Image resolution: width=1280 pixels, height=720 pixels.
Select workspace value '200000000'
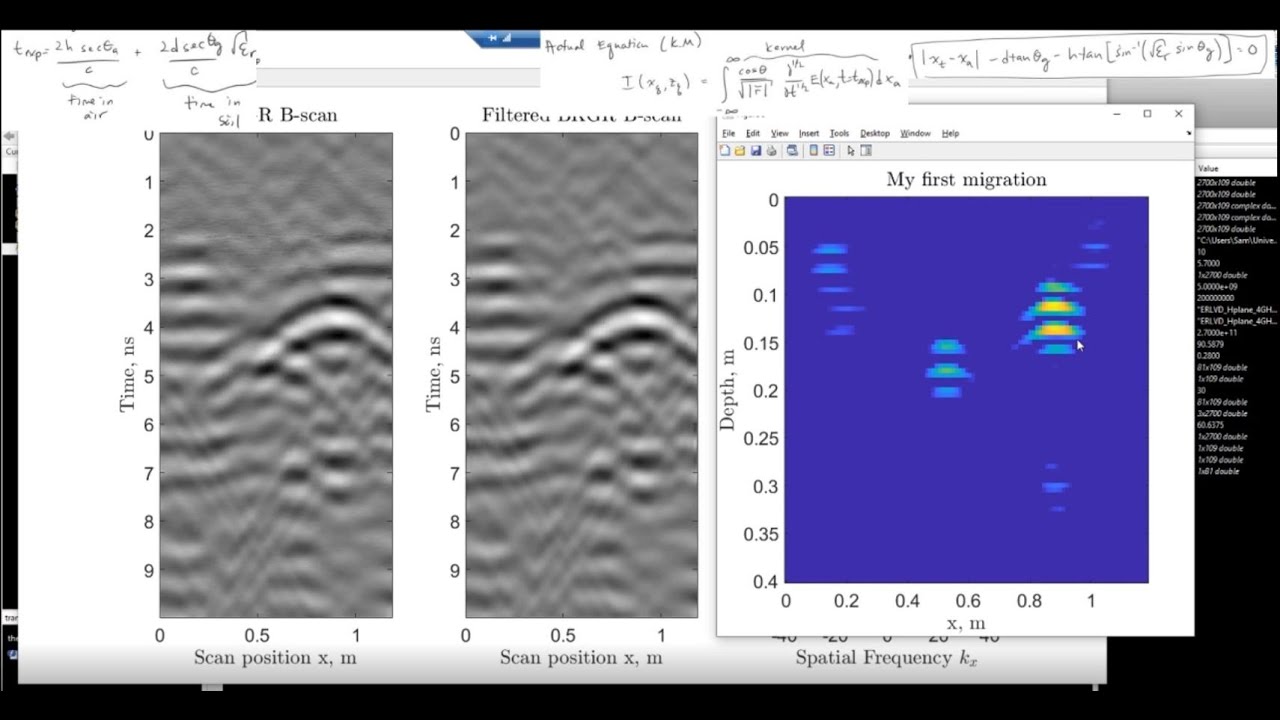point(1216,297)
